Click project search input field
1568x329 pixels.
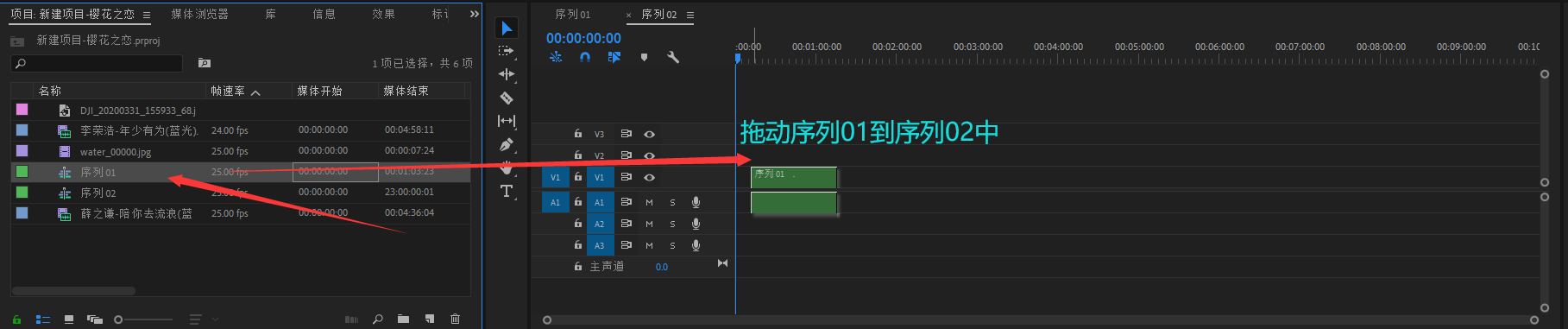[97, 63]
